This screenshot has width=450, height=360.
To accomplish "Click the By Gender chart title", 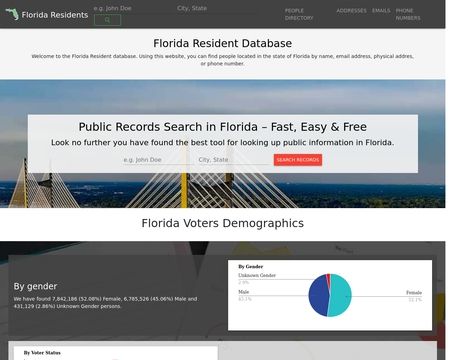I will 250,267.
